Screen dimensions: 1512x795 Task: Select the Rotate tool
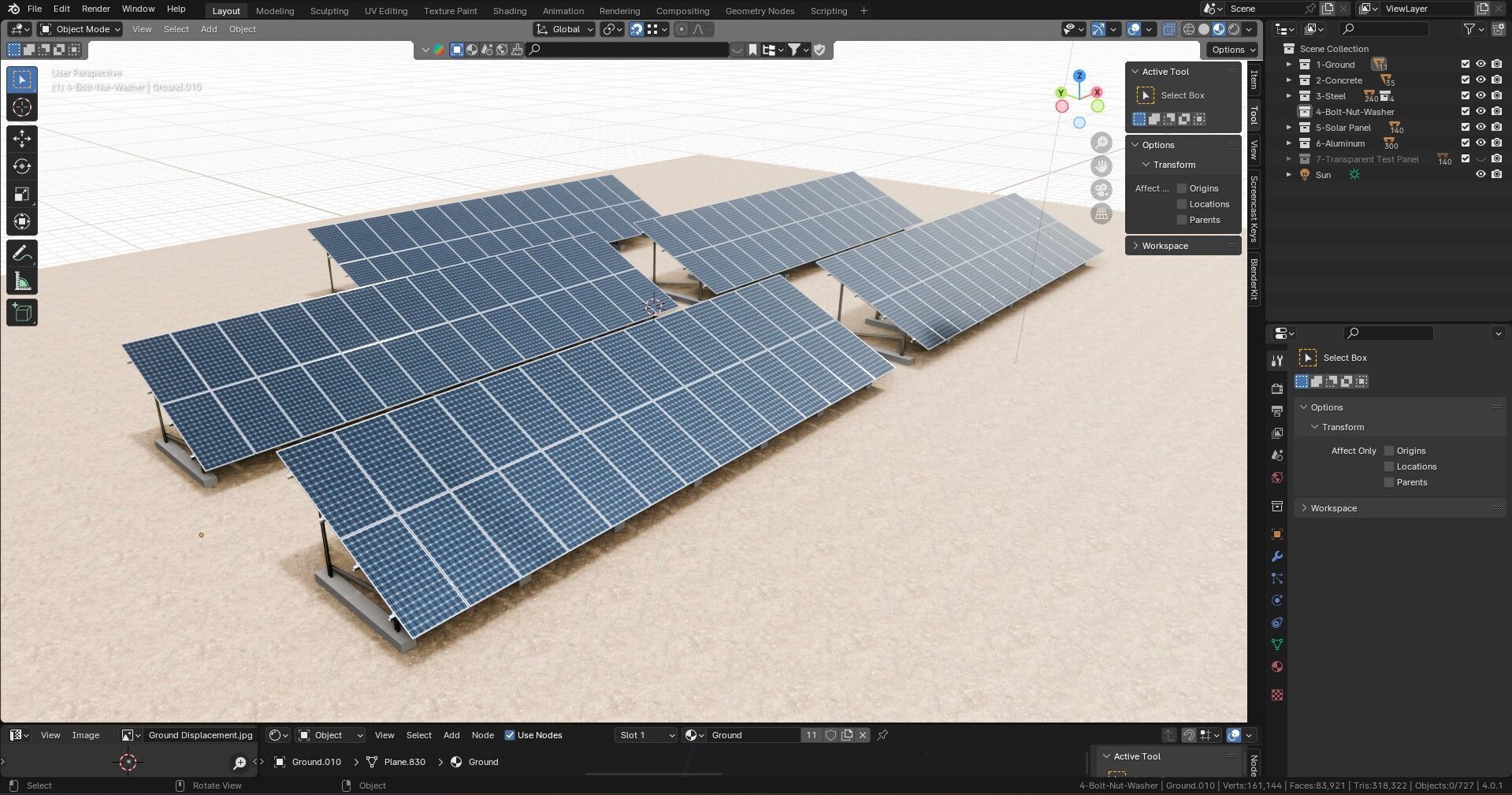coord(22,166)
